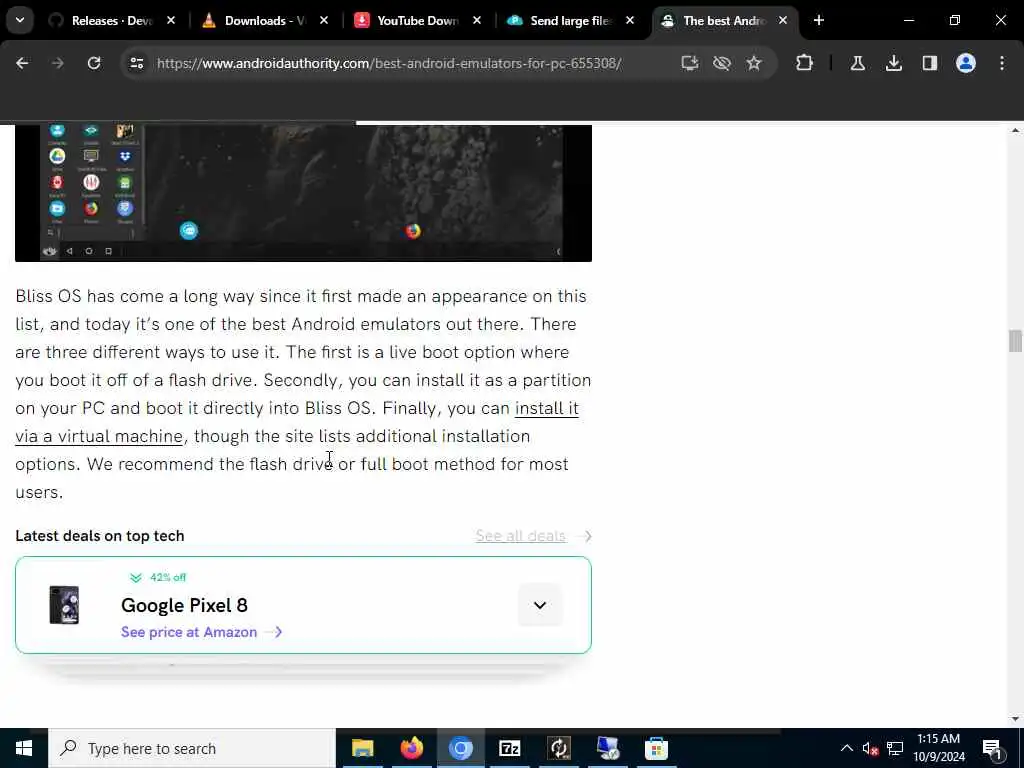Click the address bar URL
Screen dimensions: 1024x768
[x=389, y=63]
